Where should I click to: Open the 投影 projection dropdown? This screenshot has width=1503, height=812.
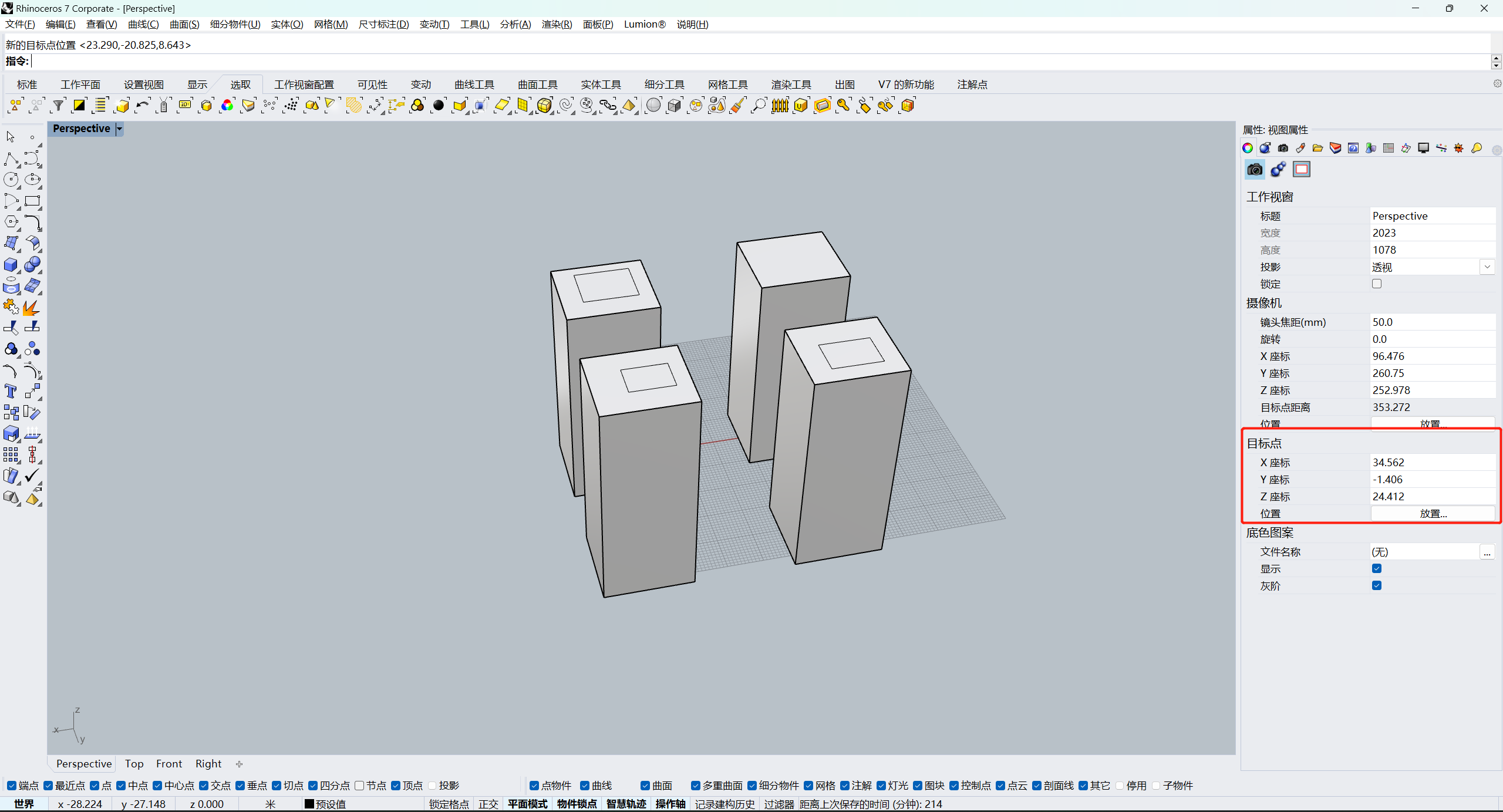pos(1487,267)
